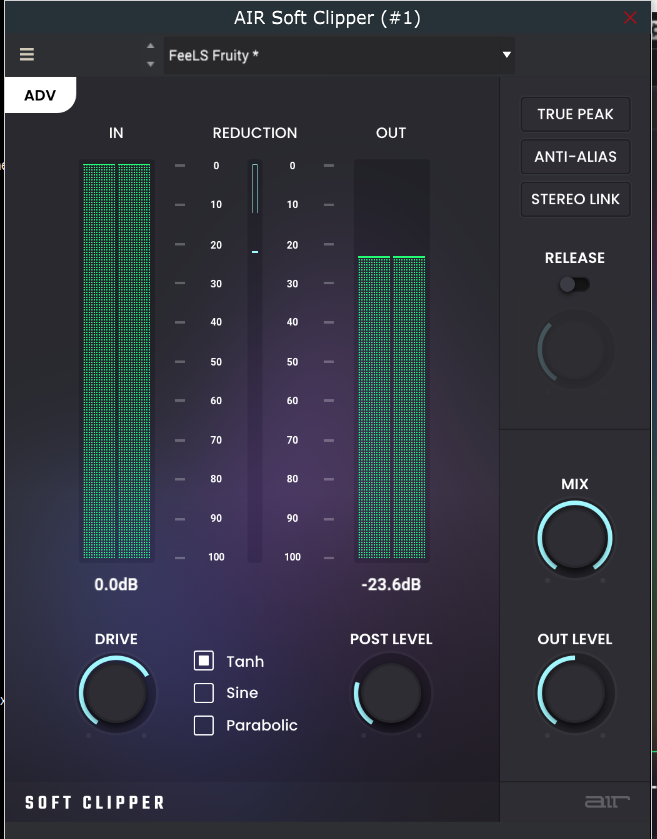The width and height of the screenshot is (657, 839).
Task: Click the REDUCTION heading label
Action: tap(255, 133)
